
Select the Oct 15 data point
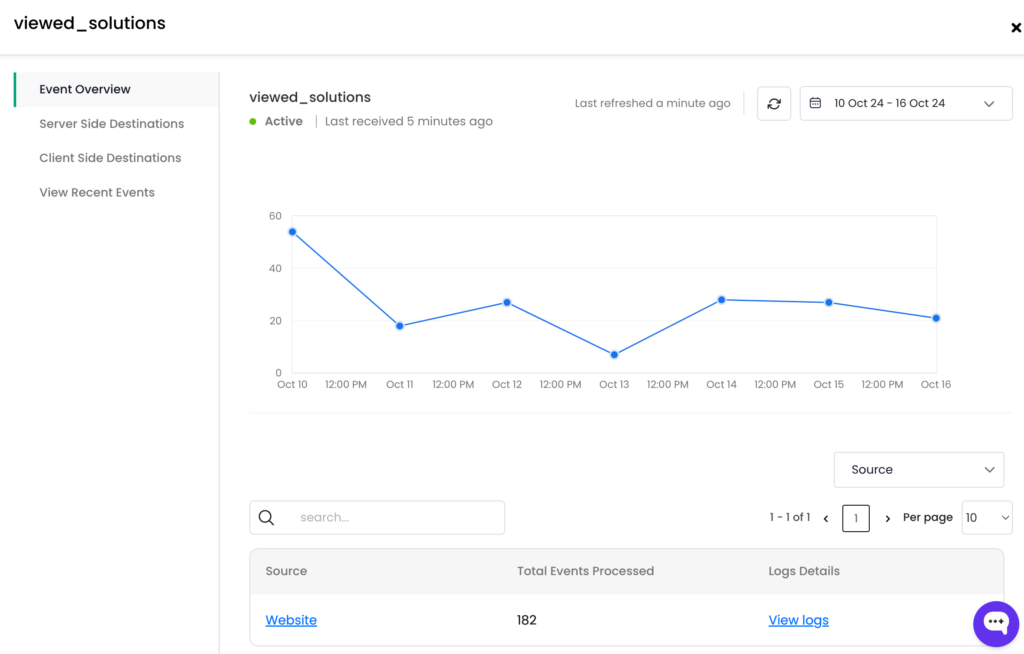829,302
